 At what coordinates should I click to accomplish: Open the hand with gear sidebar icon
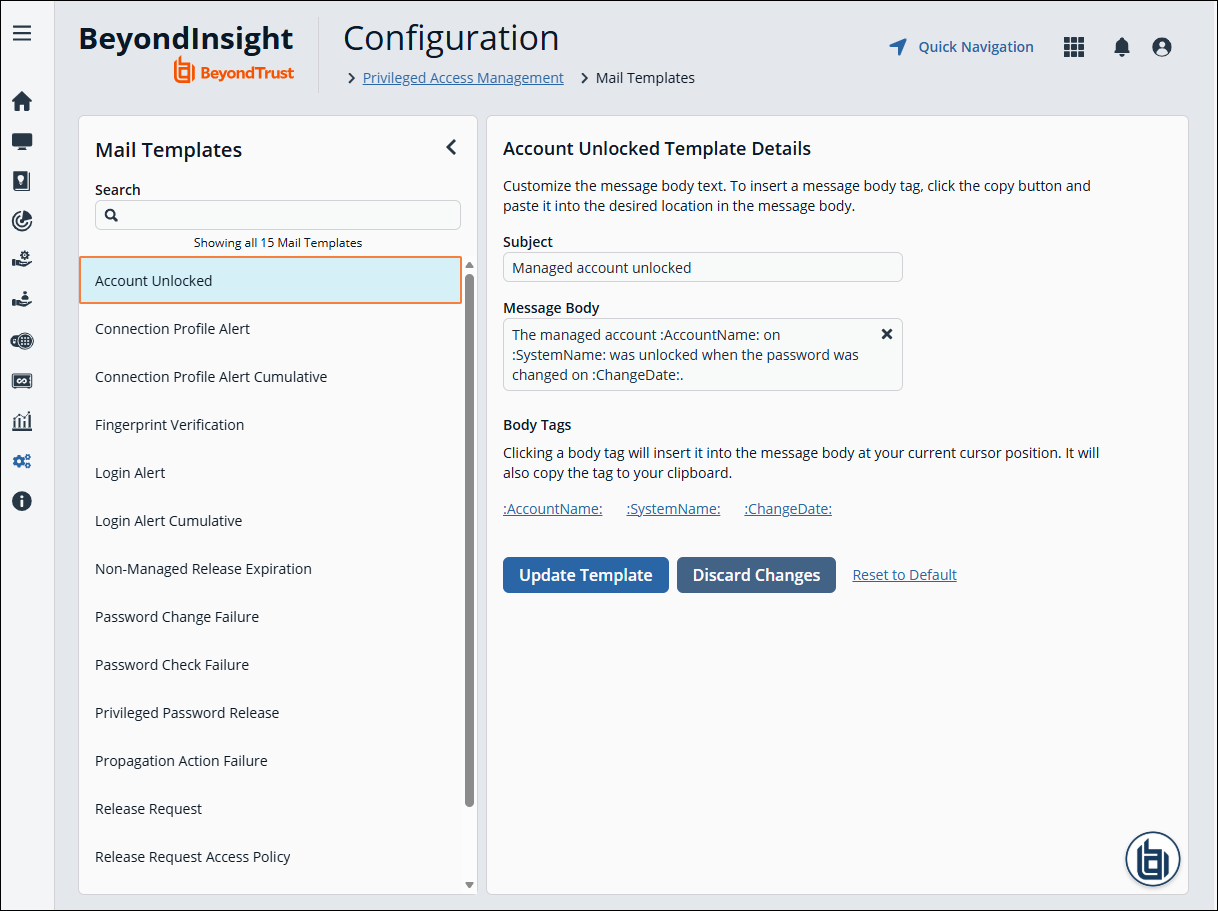[22, 259]
